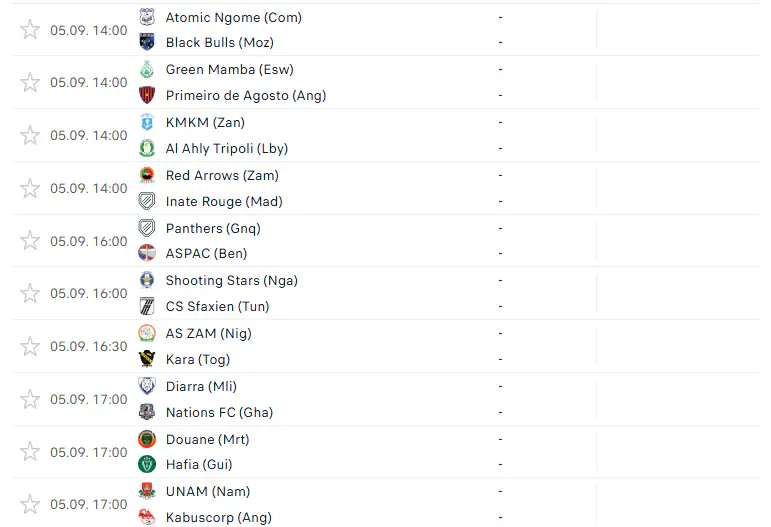Image resolution: width=771 pixels, height=527 pixels.
Task: Click the CS Sfaxien striped logo
Action: click(147, 306)
